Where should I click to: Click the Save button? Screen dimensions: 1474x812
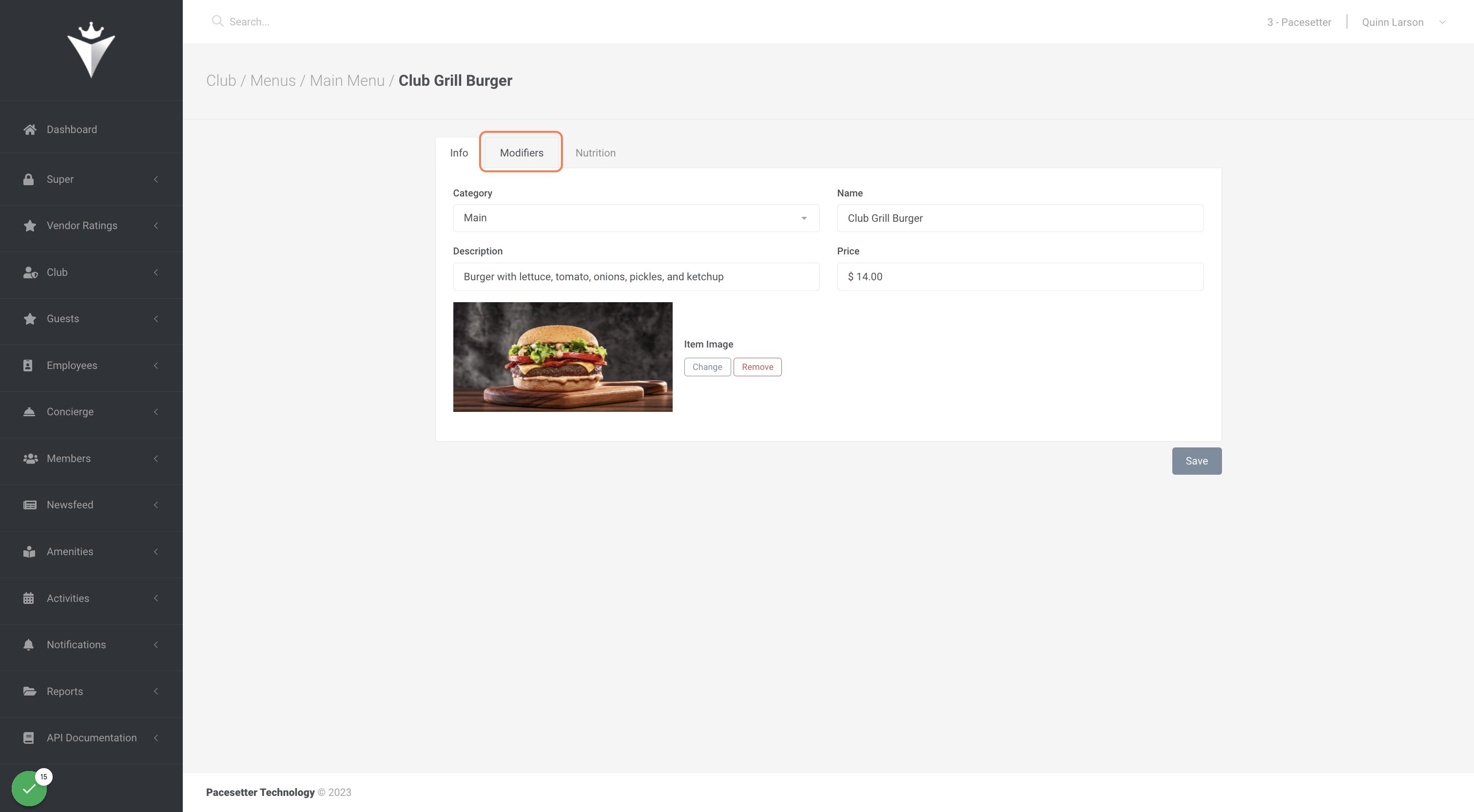(1197, 461)
